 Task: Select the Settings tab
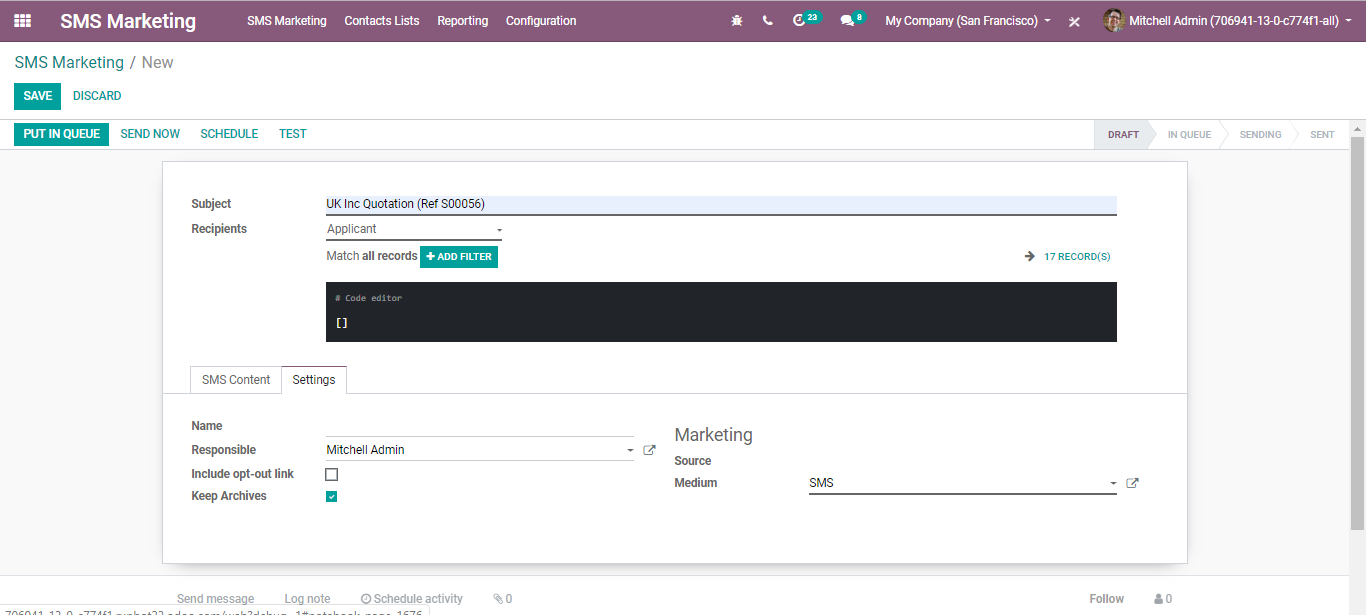[x=314, y=380]
